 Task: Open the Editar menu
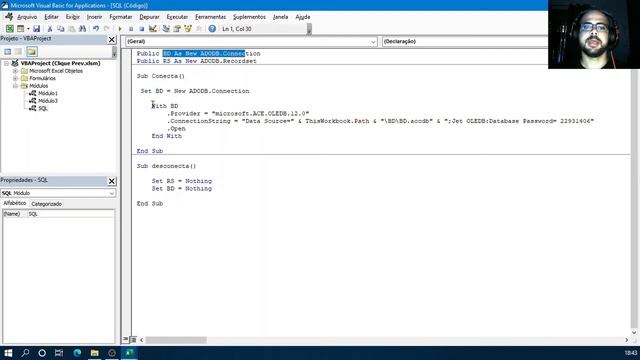coord(51,17)
